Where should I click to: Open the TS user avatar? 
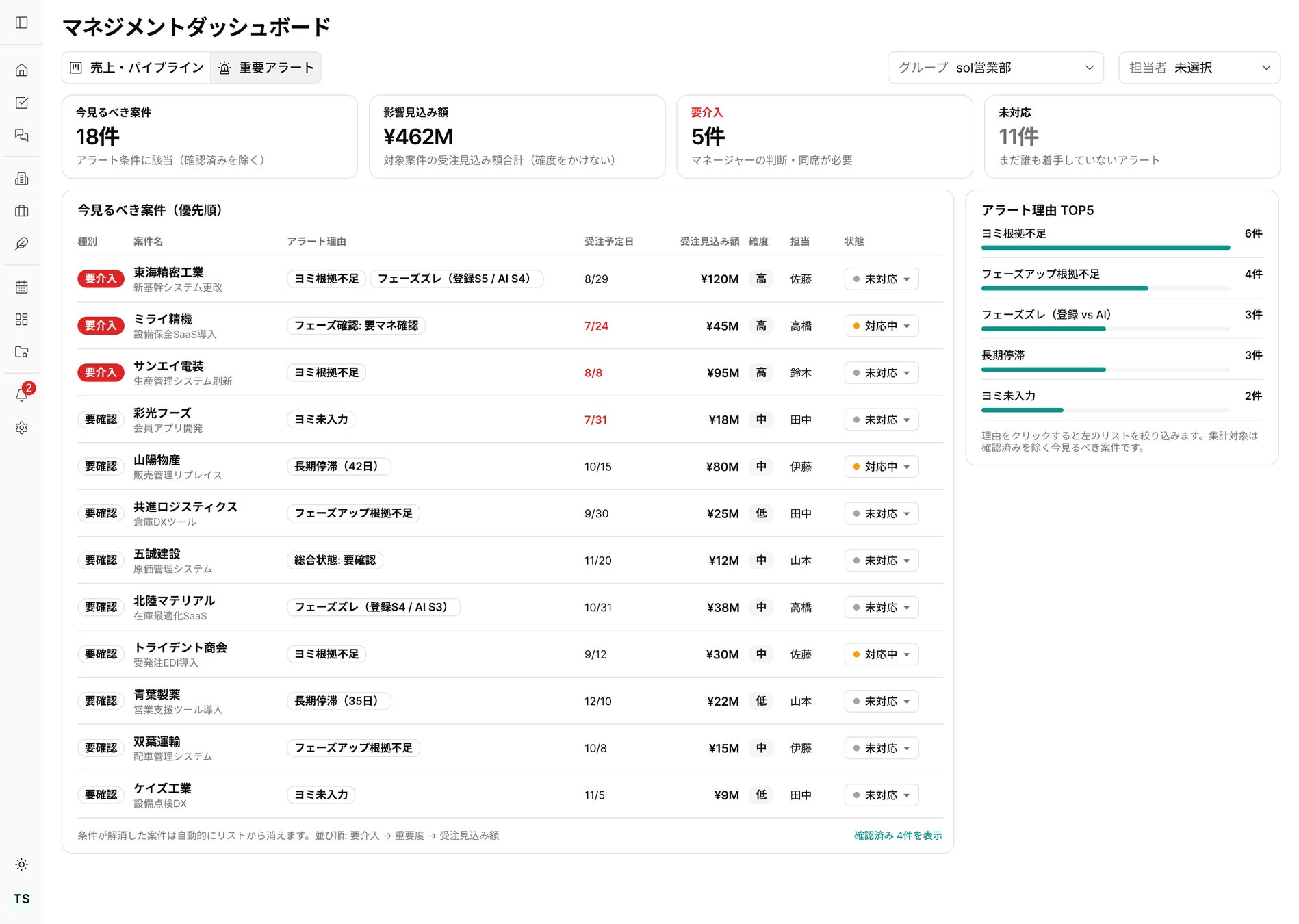click(22, 899)
